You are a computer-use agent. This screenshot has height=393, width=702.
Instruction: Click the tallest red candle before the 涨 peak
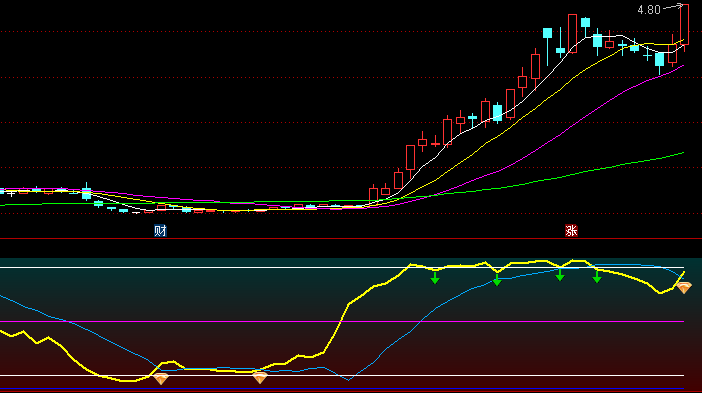(x=572, y=34)
